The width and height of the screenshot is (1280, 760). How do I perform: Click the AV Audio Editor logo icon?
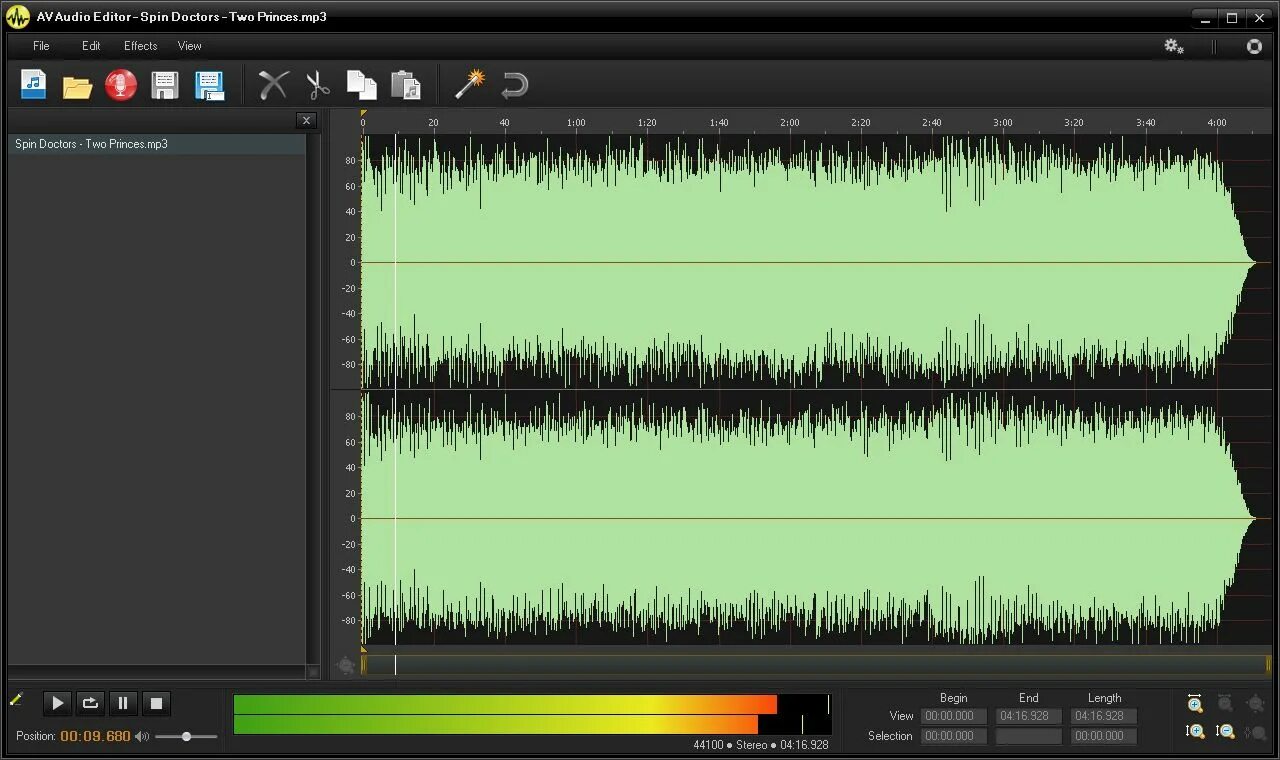tap(17, 16)
